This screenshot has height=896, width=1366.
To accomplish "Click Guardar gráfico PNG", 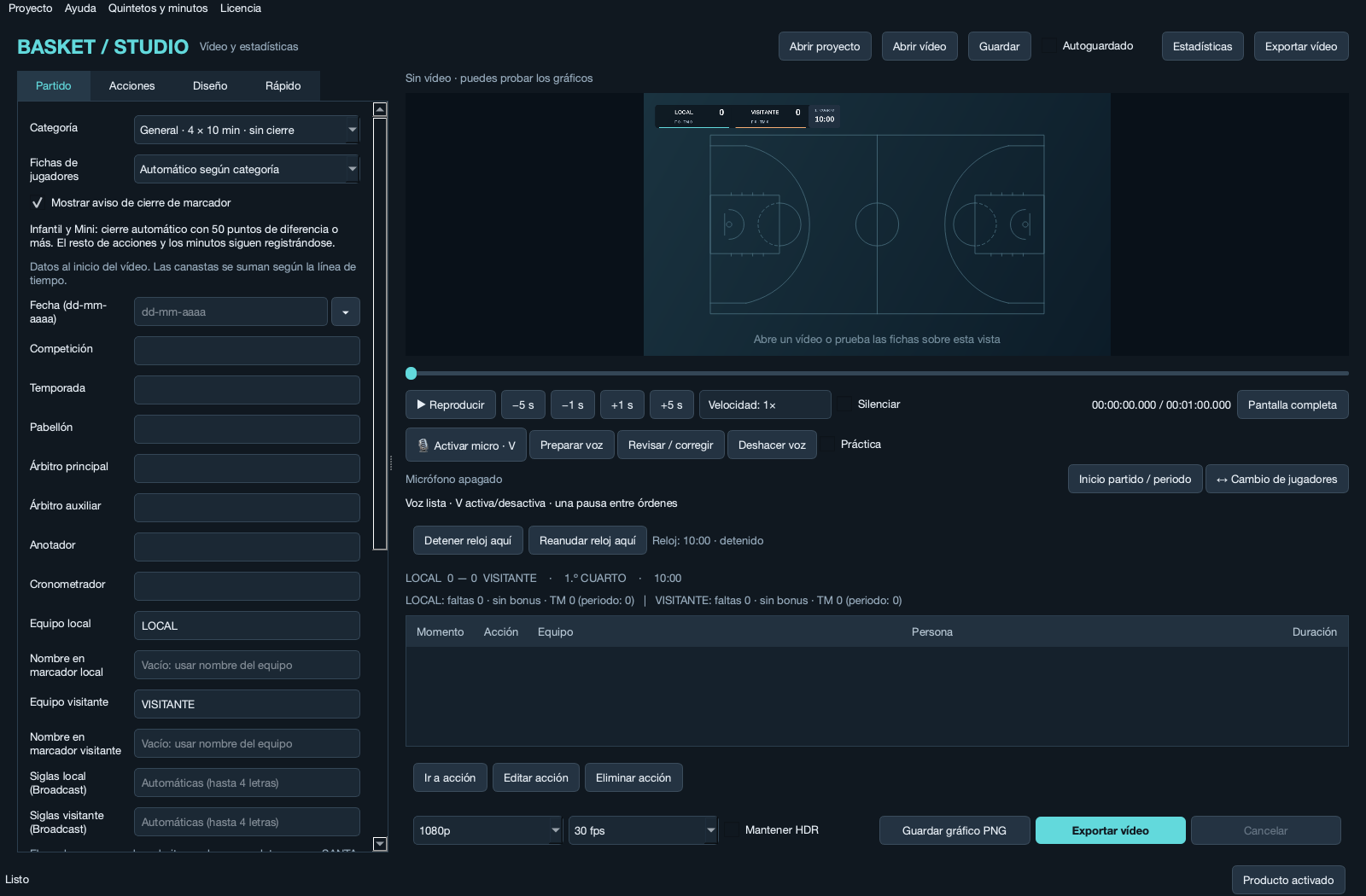I will tap(954, 830).
